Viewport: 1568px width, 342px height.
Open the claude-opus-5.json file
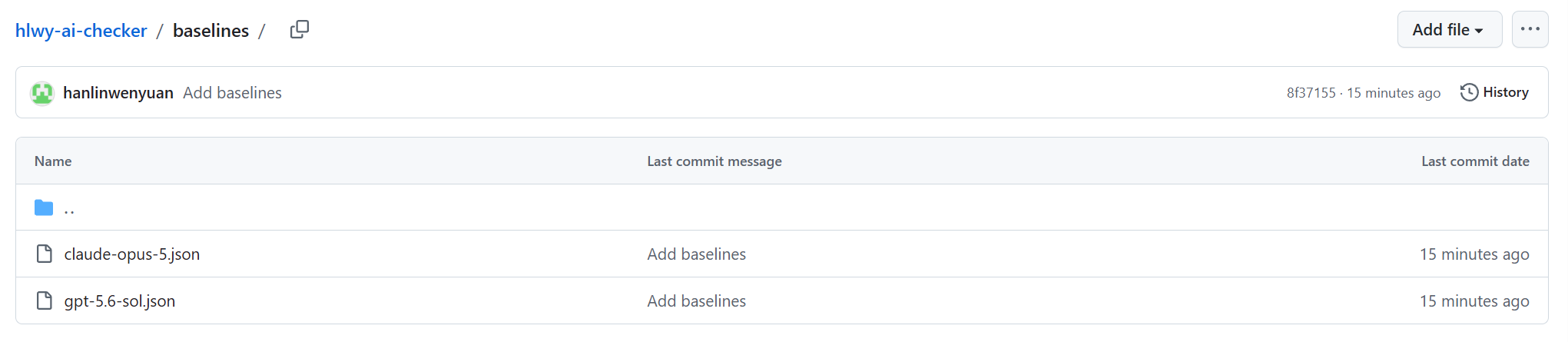click(x=132, y=254)
